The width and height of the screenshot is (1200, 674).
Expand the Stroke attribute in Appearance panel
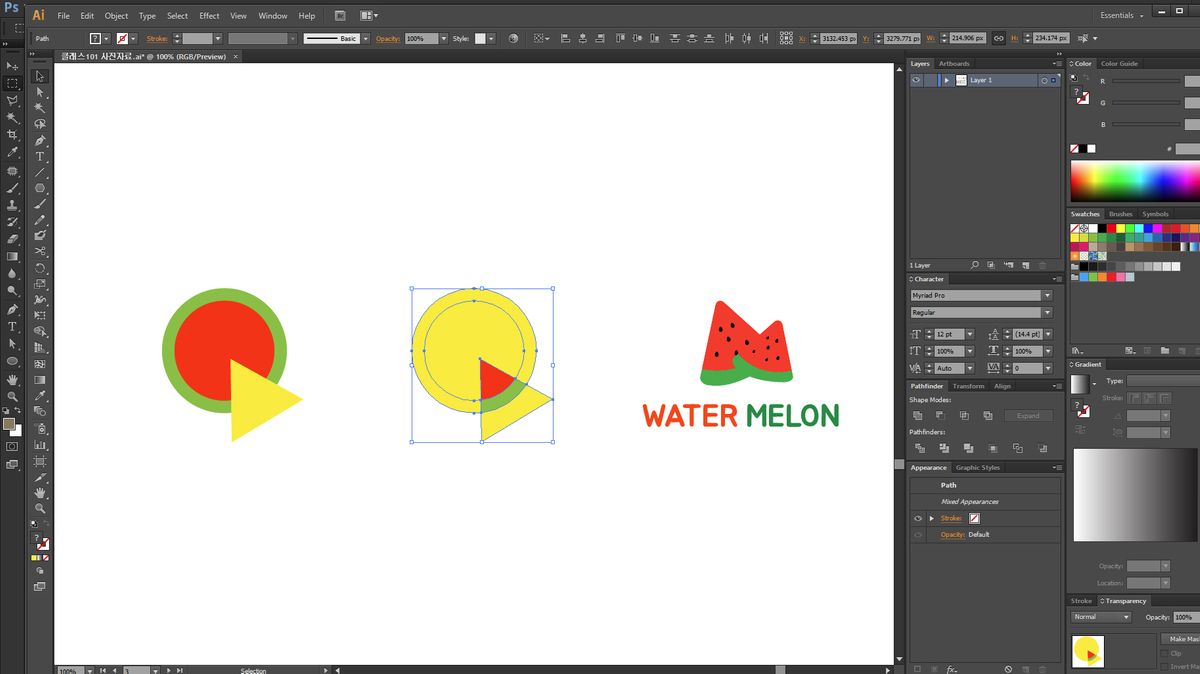coord(931,518)
